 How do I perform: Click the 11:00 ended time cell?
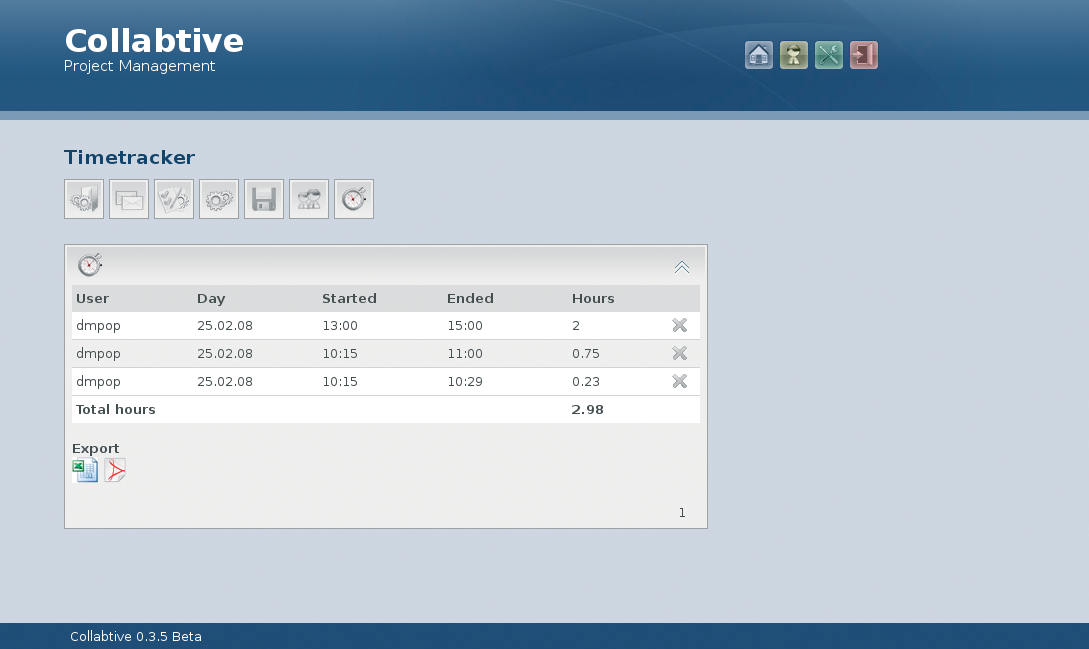[x=465, y=353]
